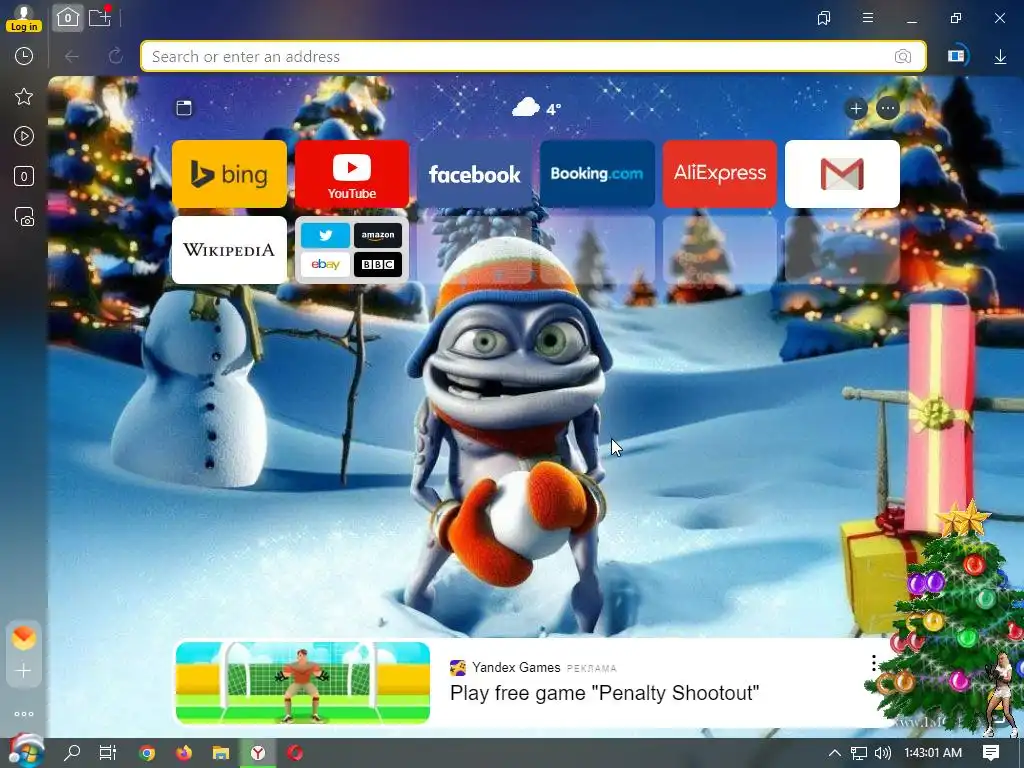Open a new tab with plus icon
1024x768 pixels.
point(100,18)
